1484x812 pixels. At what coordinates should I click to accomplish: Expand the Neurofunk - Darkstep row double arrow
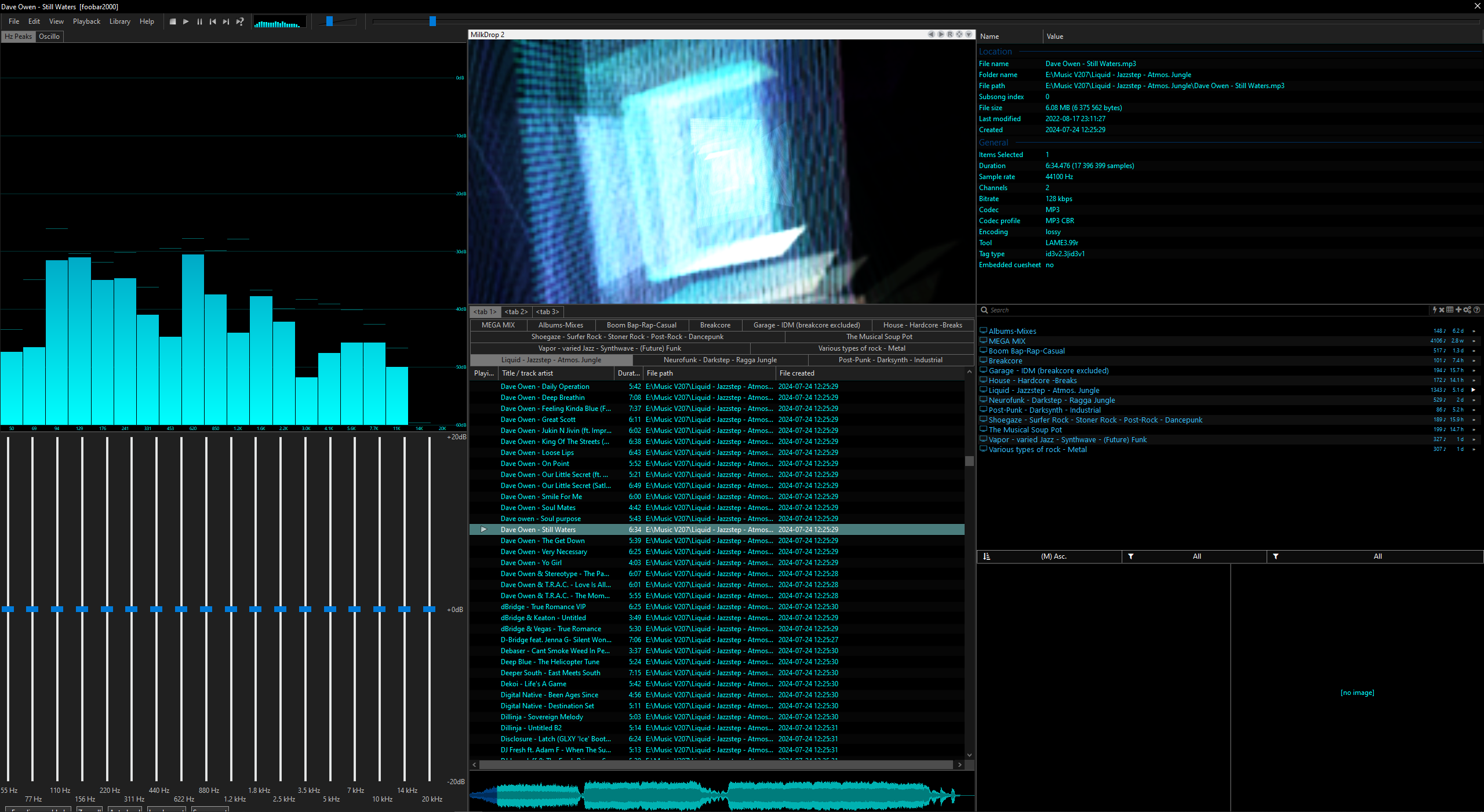pos(1474,400)
